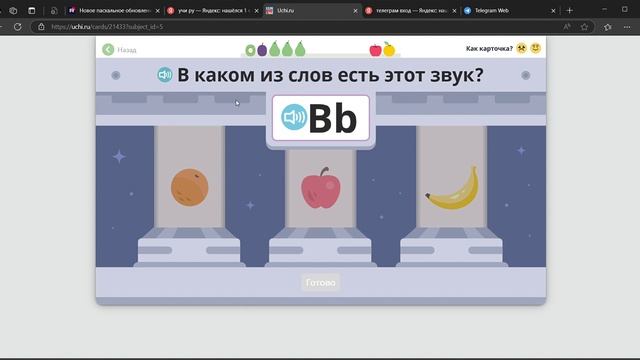Click the Готово button
This screenshot has width=640, height=360.
coord(321,282)
